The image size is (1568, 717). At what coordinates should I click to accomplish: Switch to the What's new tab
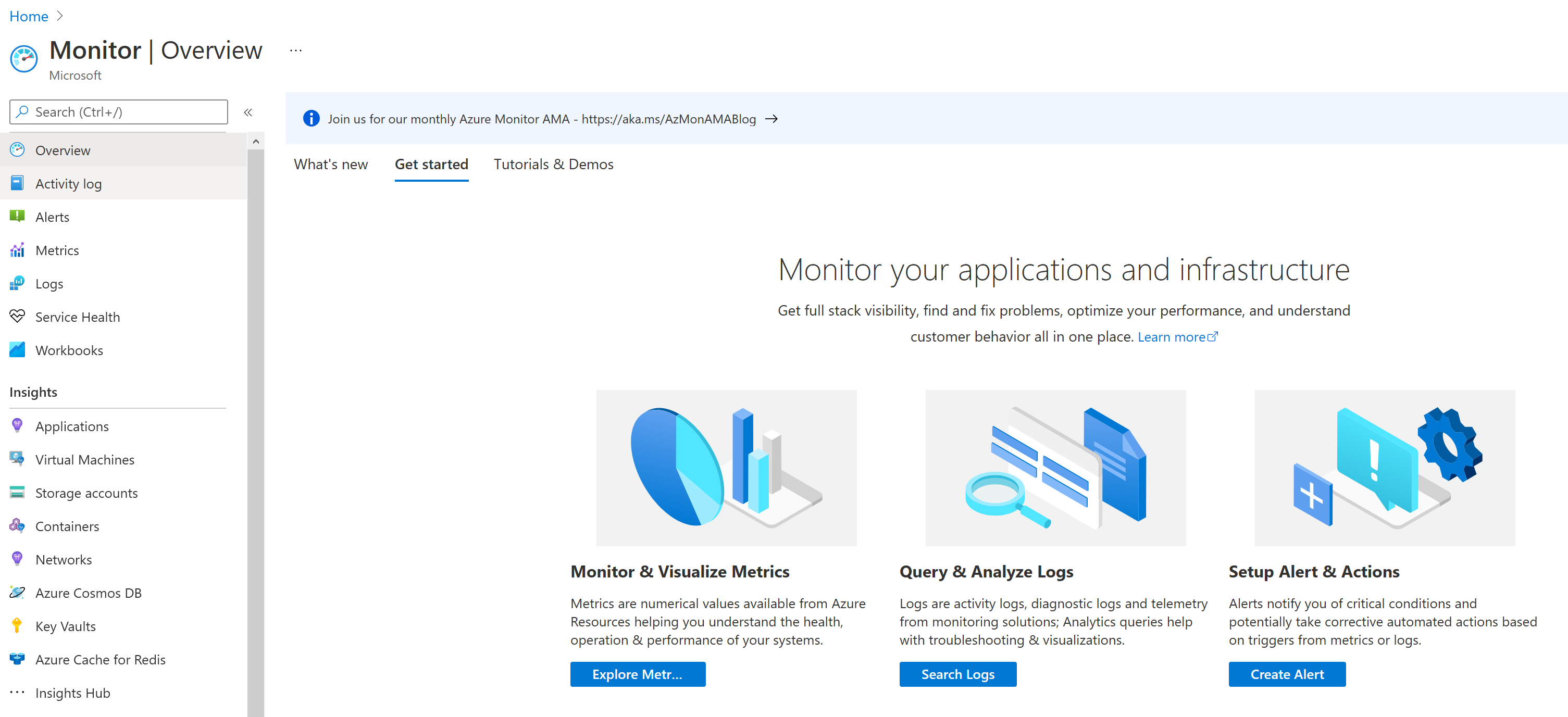coord(330,165)
